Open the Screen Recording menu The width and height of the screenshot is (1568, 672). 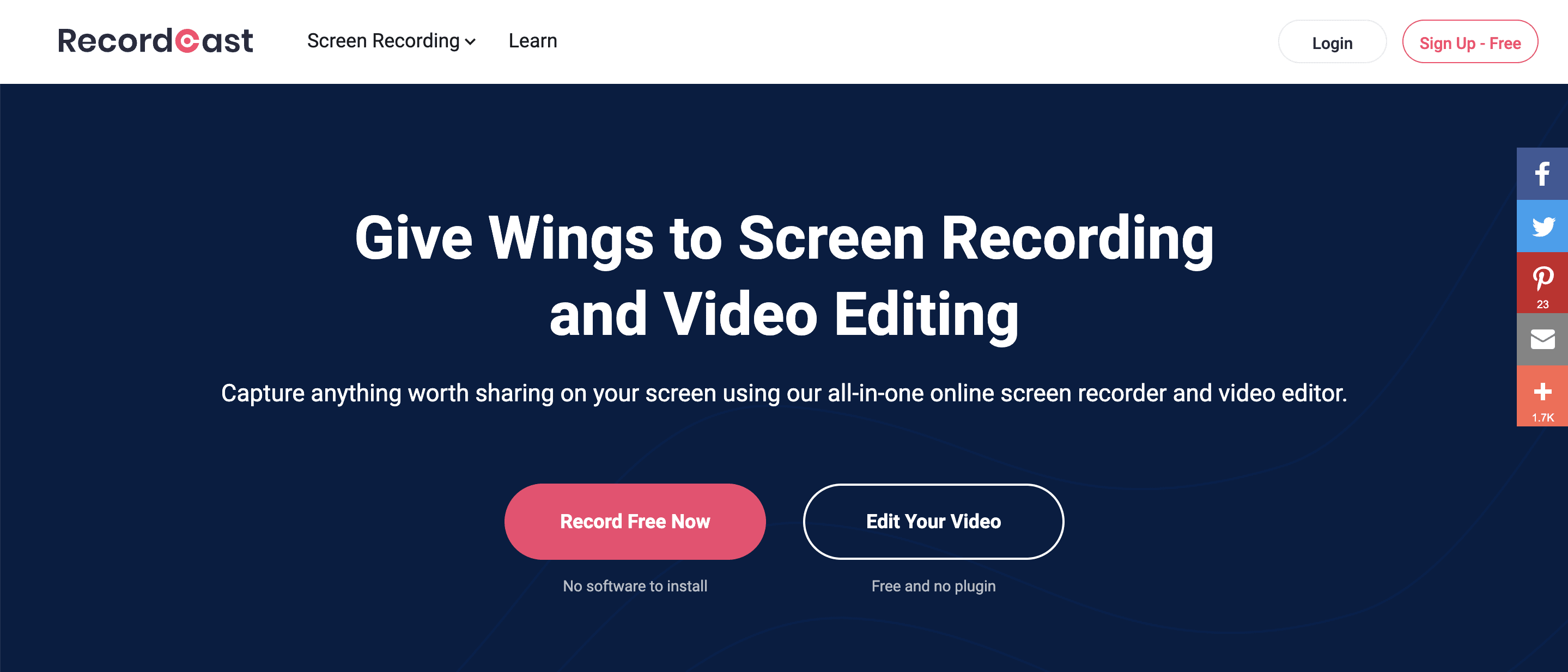coord(384,41)
